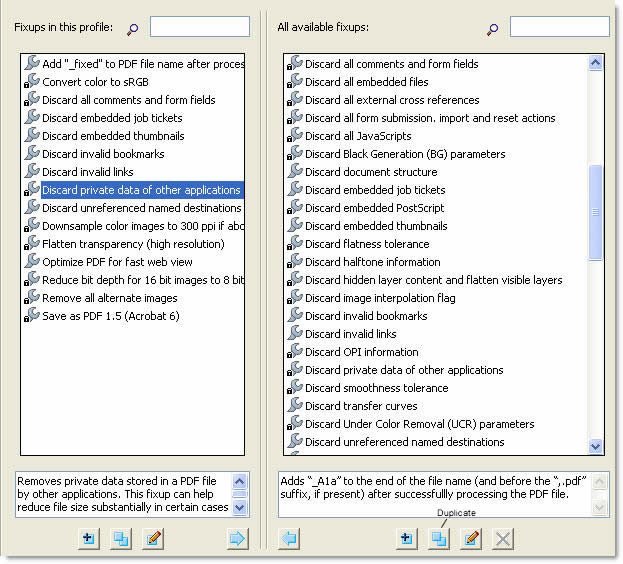The height and width of the screenshot is (564, 623).
Task: Click the new fixup icon under the profile list
Action: pos(88,538)
